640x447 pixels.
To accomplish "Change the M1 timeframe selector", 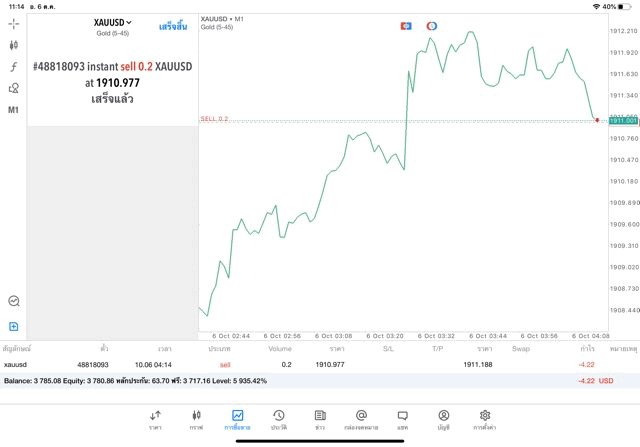I will click(14, 110).
